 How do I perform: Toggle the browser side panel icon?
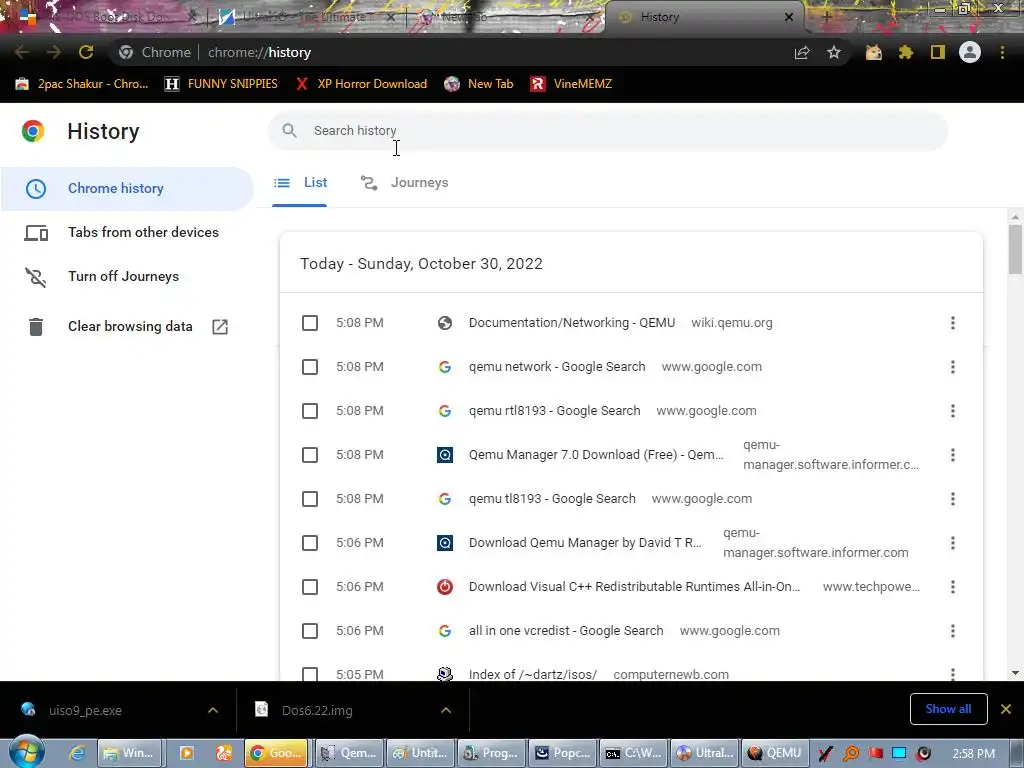tap(938, 52)
